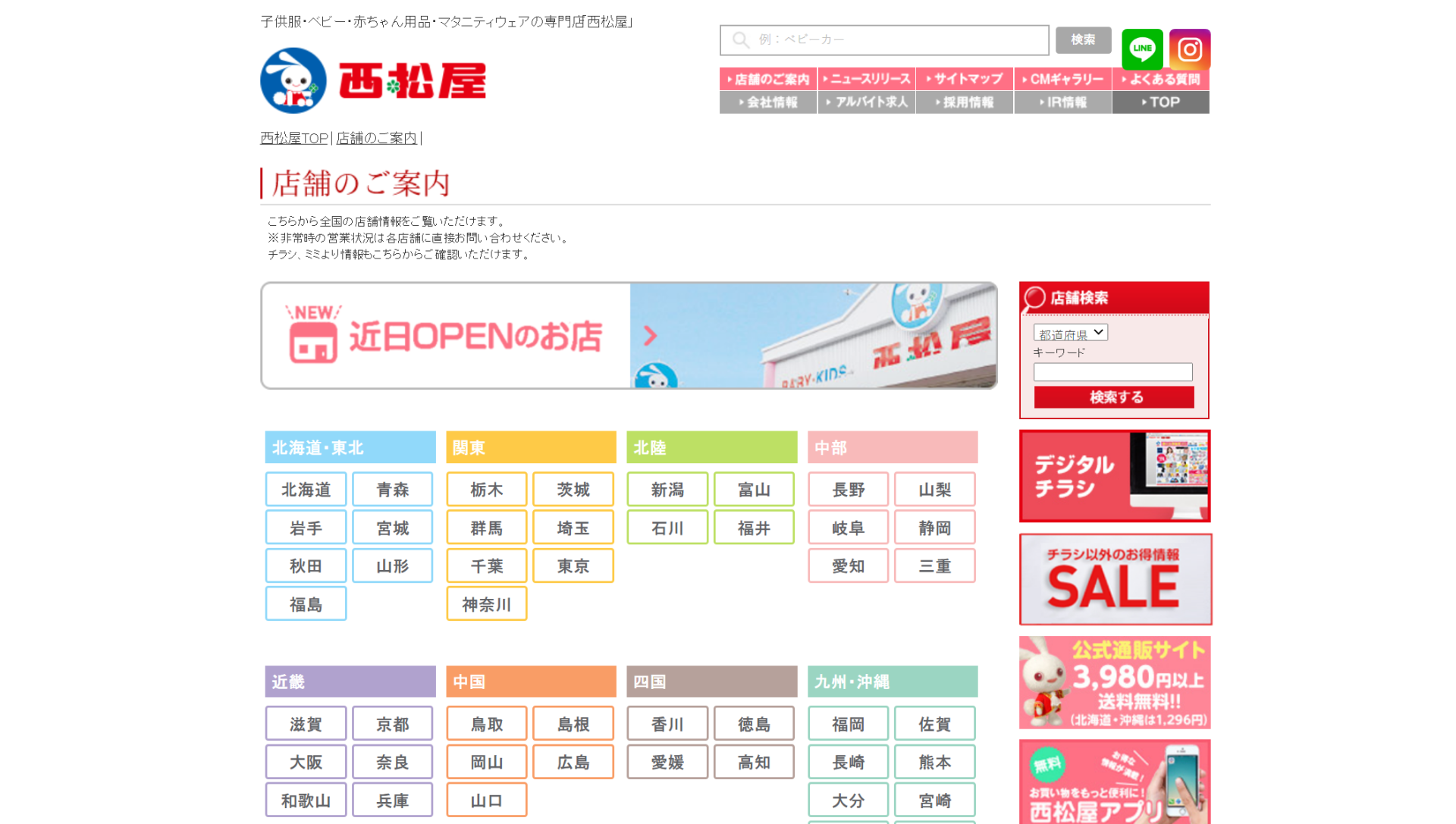The width and height of the screenshot is (1456, 824).
Task: Open the 採用情報 nav item
Action: 965,102
